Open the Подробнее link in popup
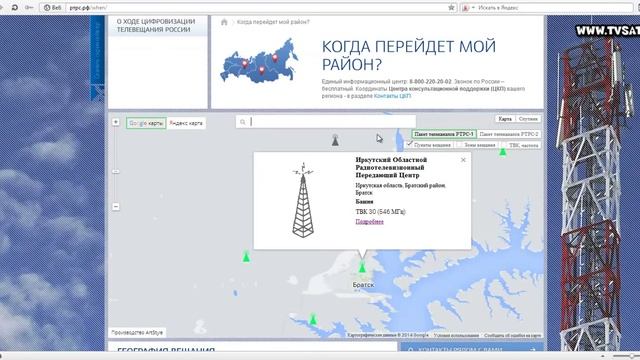640x360 pixels. pos(369,222)
